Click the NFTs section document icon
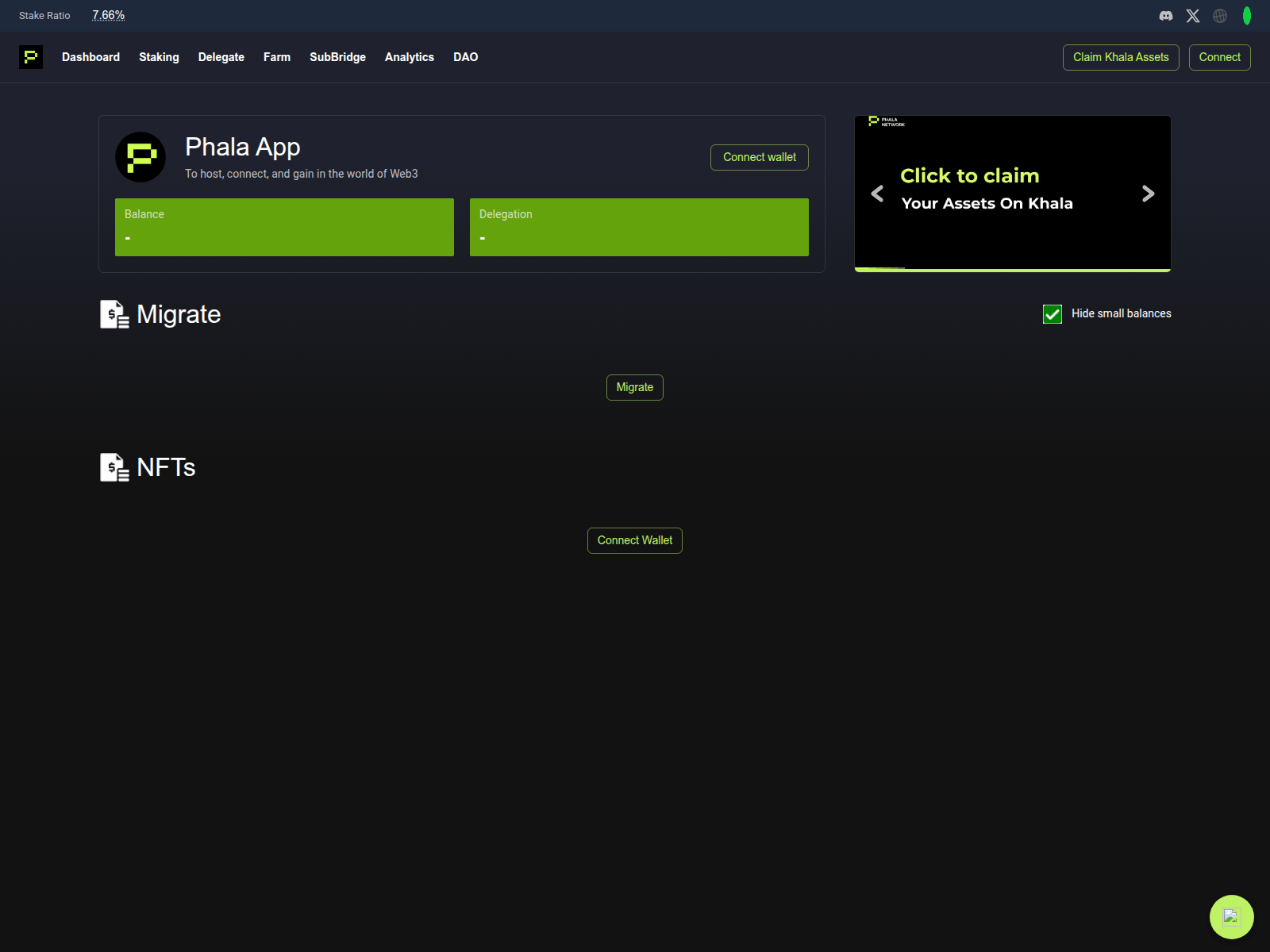Viewport: 1270px width, 952px height. pos(114,467)
